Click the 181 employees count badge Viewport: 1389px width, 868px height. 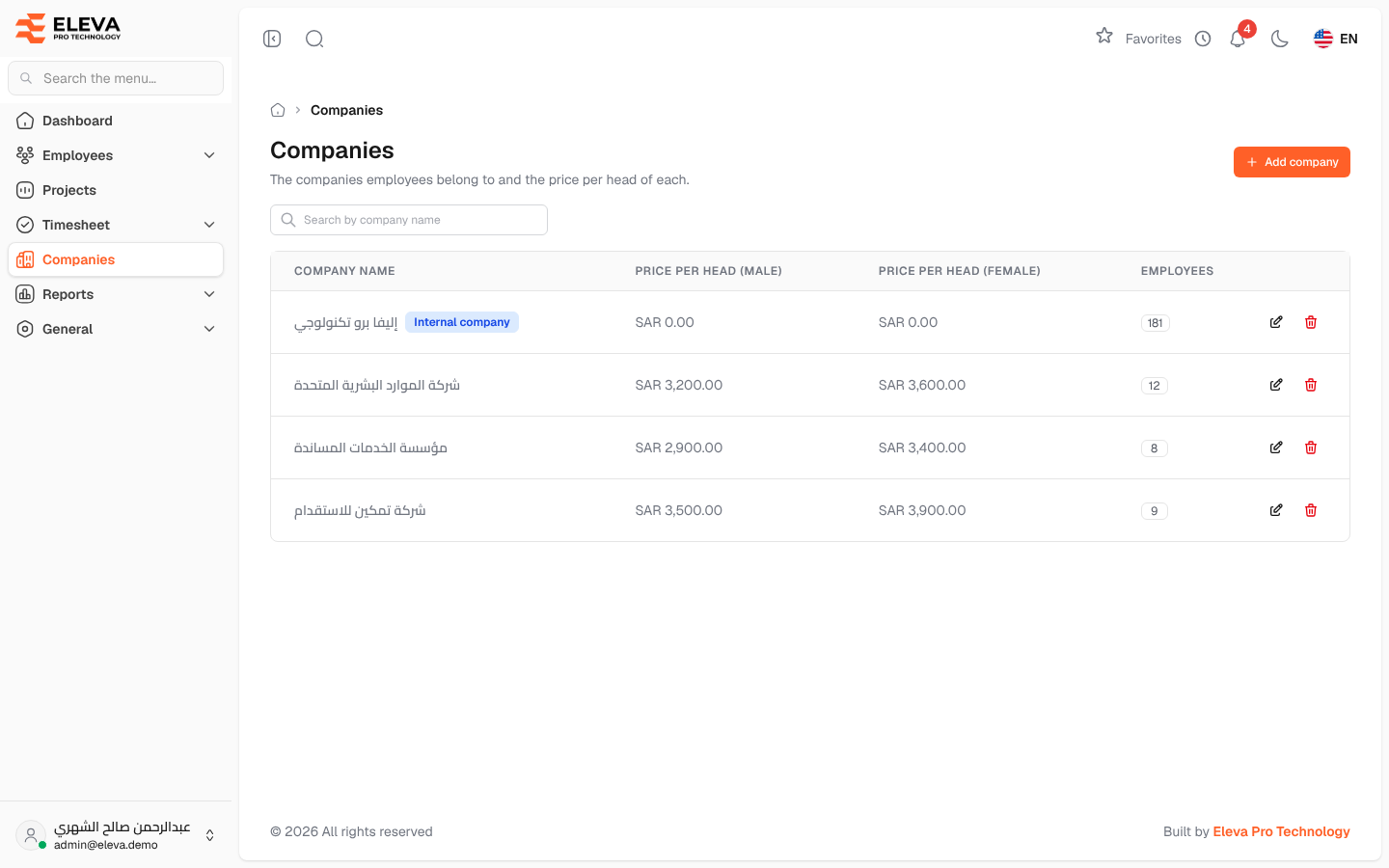(x=1155, y=323)
